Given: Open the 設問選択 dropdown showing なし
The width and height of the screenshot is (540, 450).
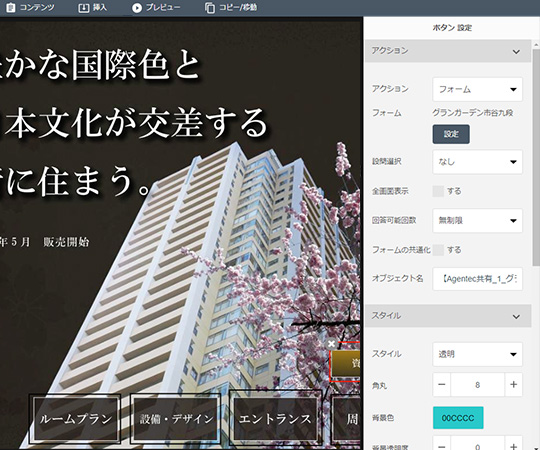Looking at the screenshot, I should coord(477,162).
